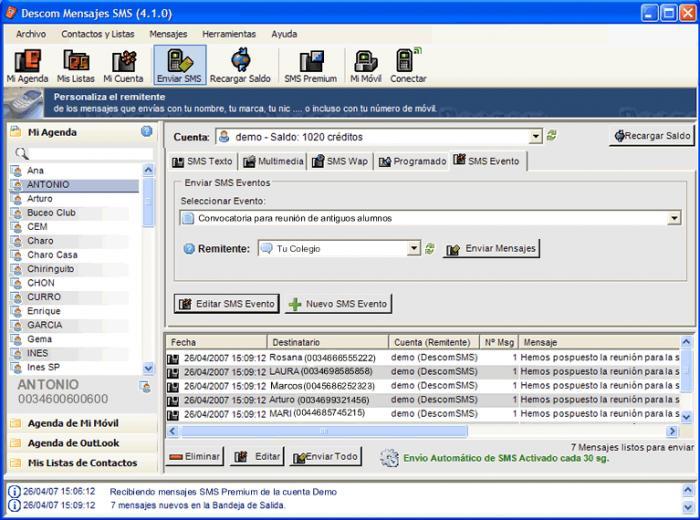This screenshot has width=700, height=520.
Task: Sort by the Destinatario column header
Action: point(328,342)
